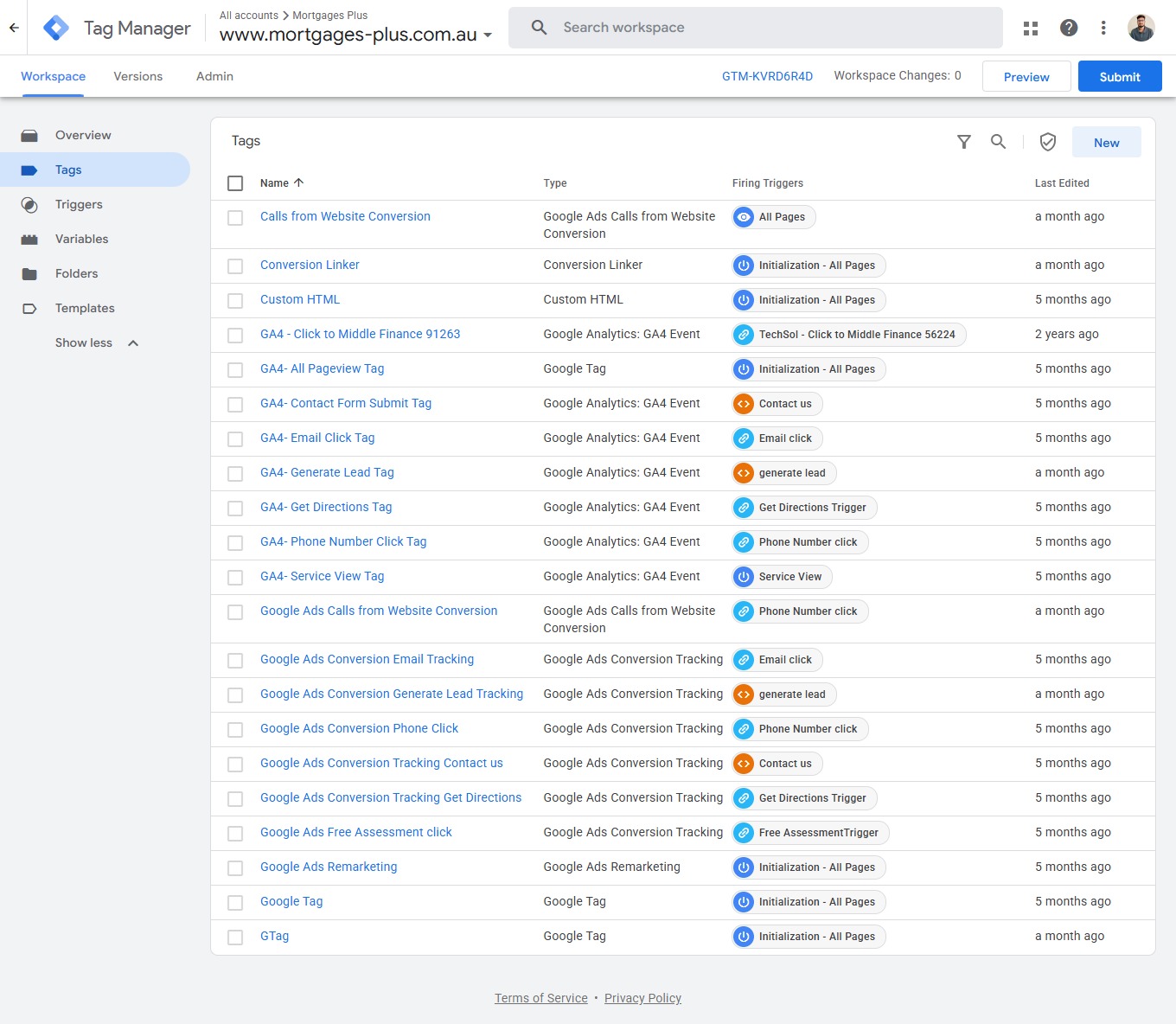Image resolution: width=1176 pixels, height=1024 pixels.
Task: Click the Service View trigger icon
Action: [x=744, y=577]
